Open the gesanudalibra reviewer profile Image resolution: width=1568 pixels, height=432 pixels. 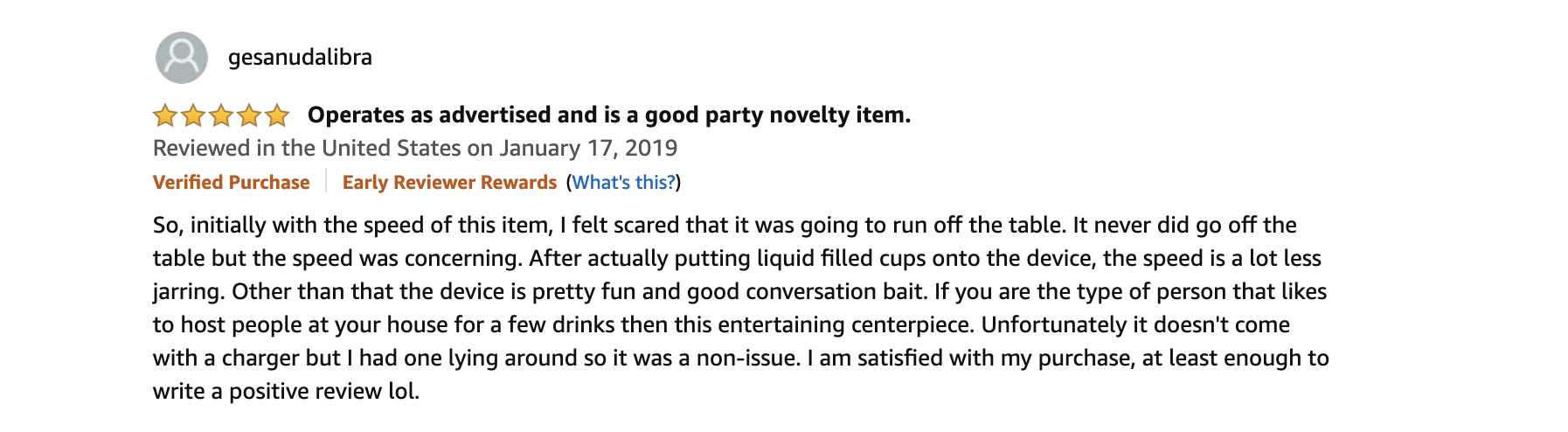click(300, 58)
